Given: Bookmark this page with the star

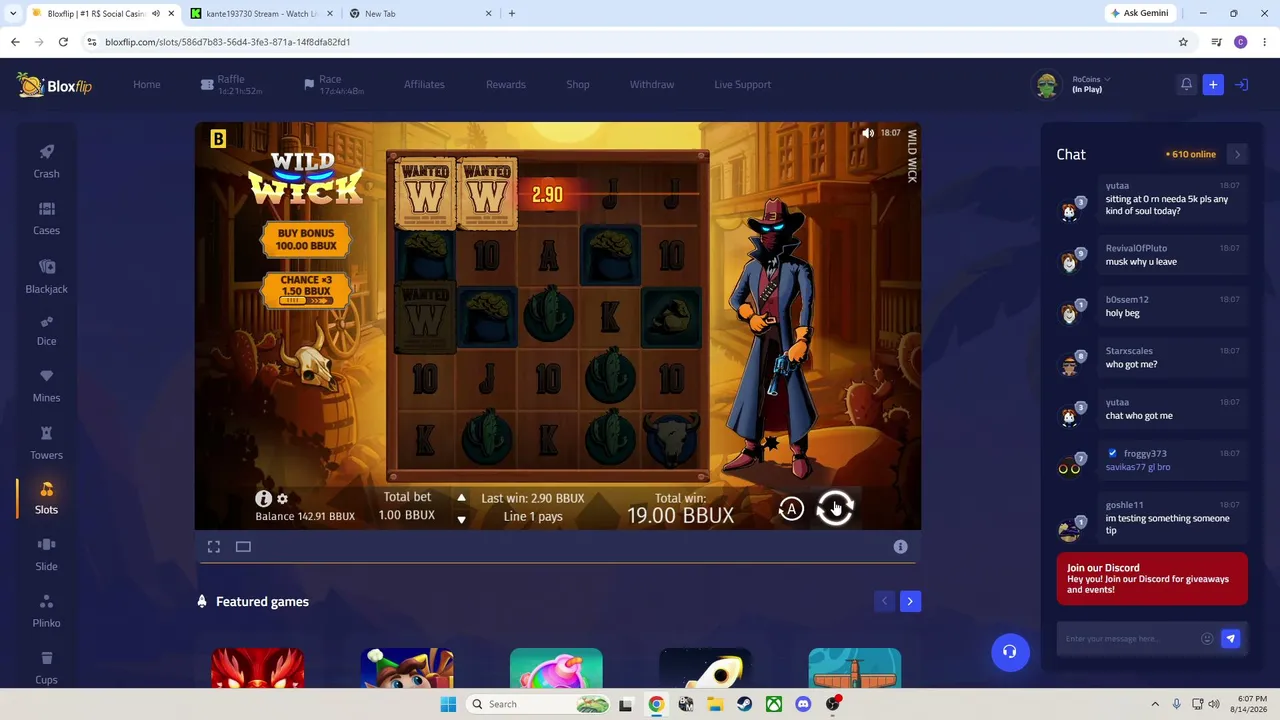Looking at the screenshot, I should (x=1183, y=42).
